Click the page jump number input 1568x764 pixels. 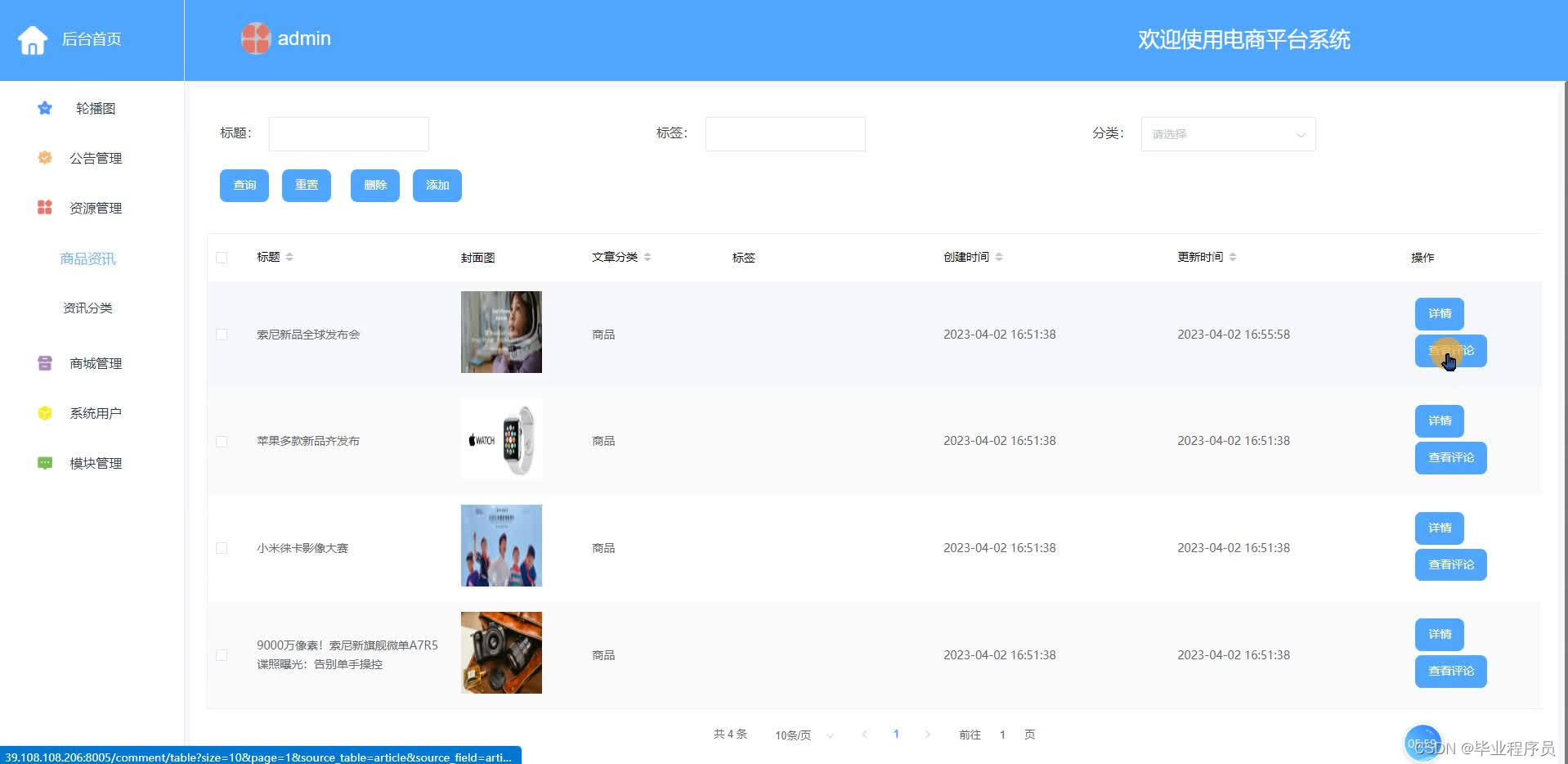pyautogui.click(x=1002, y=735)
